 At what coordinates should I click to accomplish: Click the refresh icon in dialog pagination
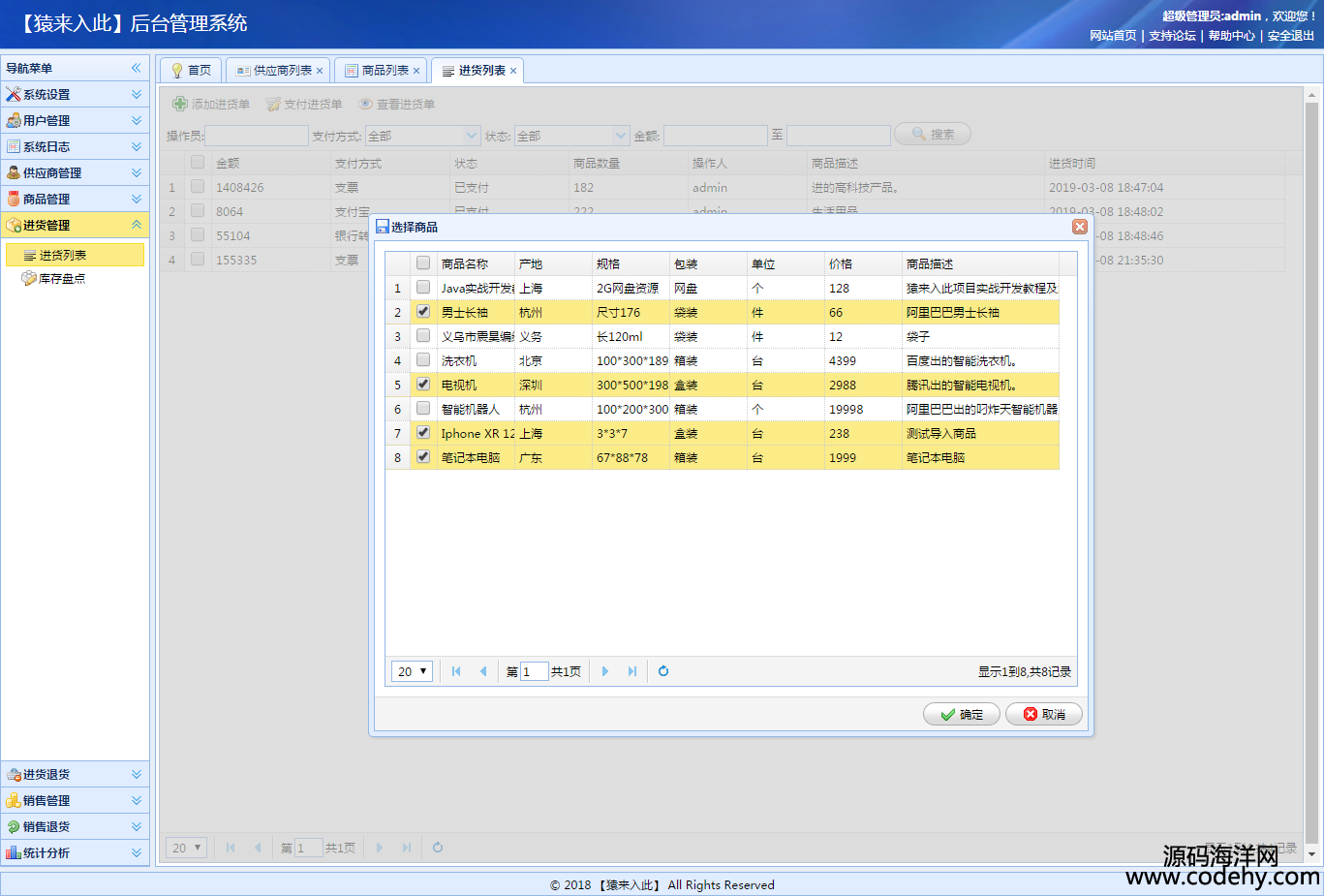pos(663,671)
